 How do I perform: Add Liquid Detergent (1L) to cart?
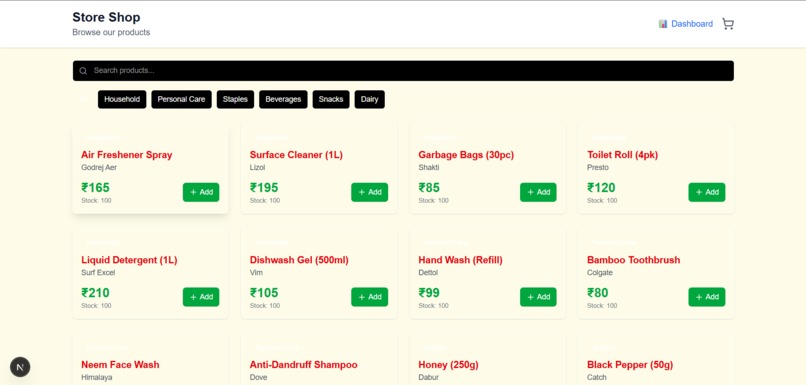tap(201, 297)
